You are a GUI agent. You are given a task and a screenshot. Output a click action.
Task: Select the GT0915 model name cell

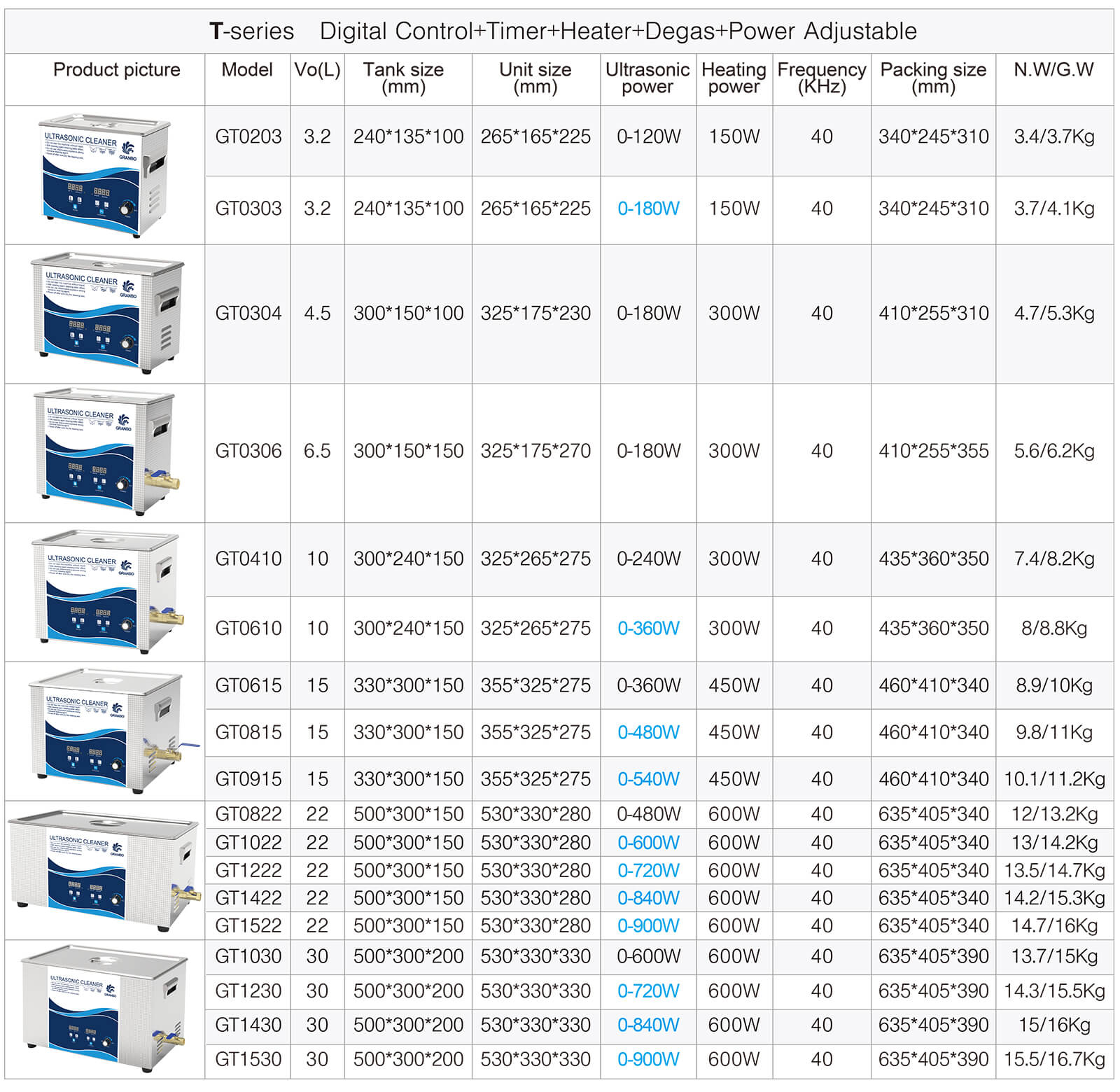click(248, 779)
